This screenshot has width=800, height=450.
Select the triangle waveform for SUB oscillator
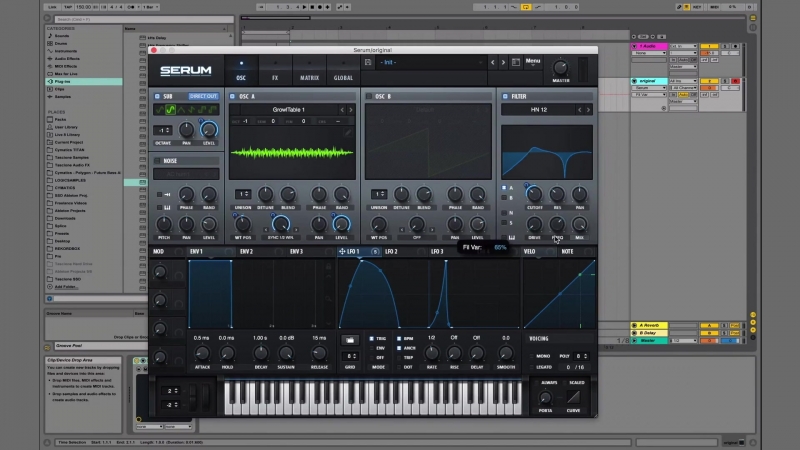tap(181, 109)
